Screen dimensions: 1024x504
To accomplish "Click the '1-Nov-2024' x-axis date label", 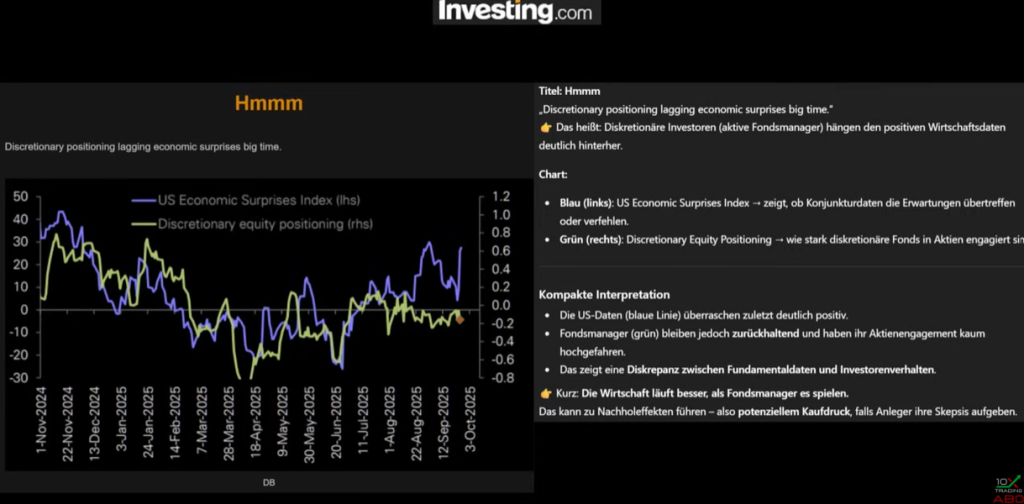I will pyautogui.click(x=40, y=426).
